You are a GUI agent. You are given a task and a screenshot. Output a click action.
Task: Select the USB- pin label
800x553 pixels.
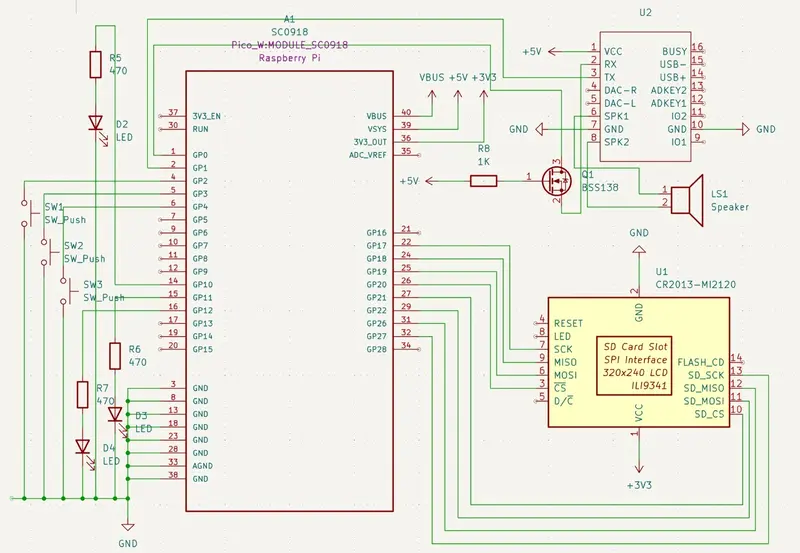673,64
